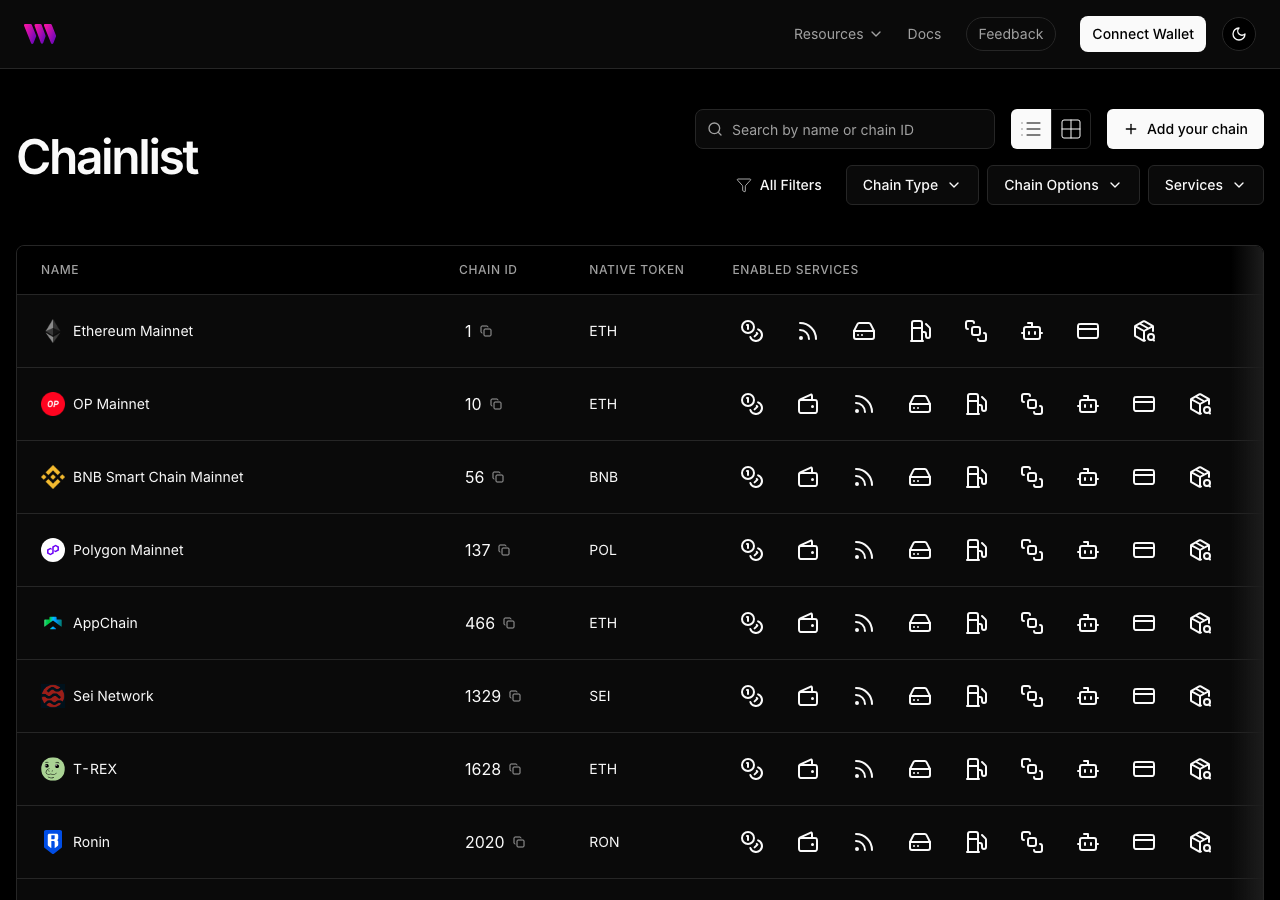The height and width of the screenshot is (900, 1280).
Task: Switch to list view layout
Action: [1031, 129]
